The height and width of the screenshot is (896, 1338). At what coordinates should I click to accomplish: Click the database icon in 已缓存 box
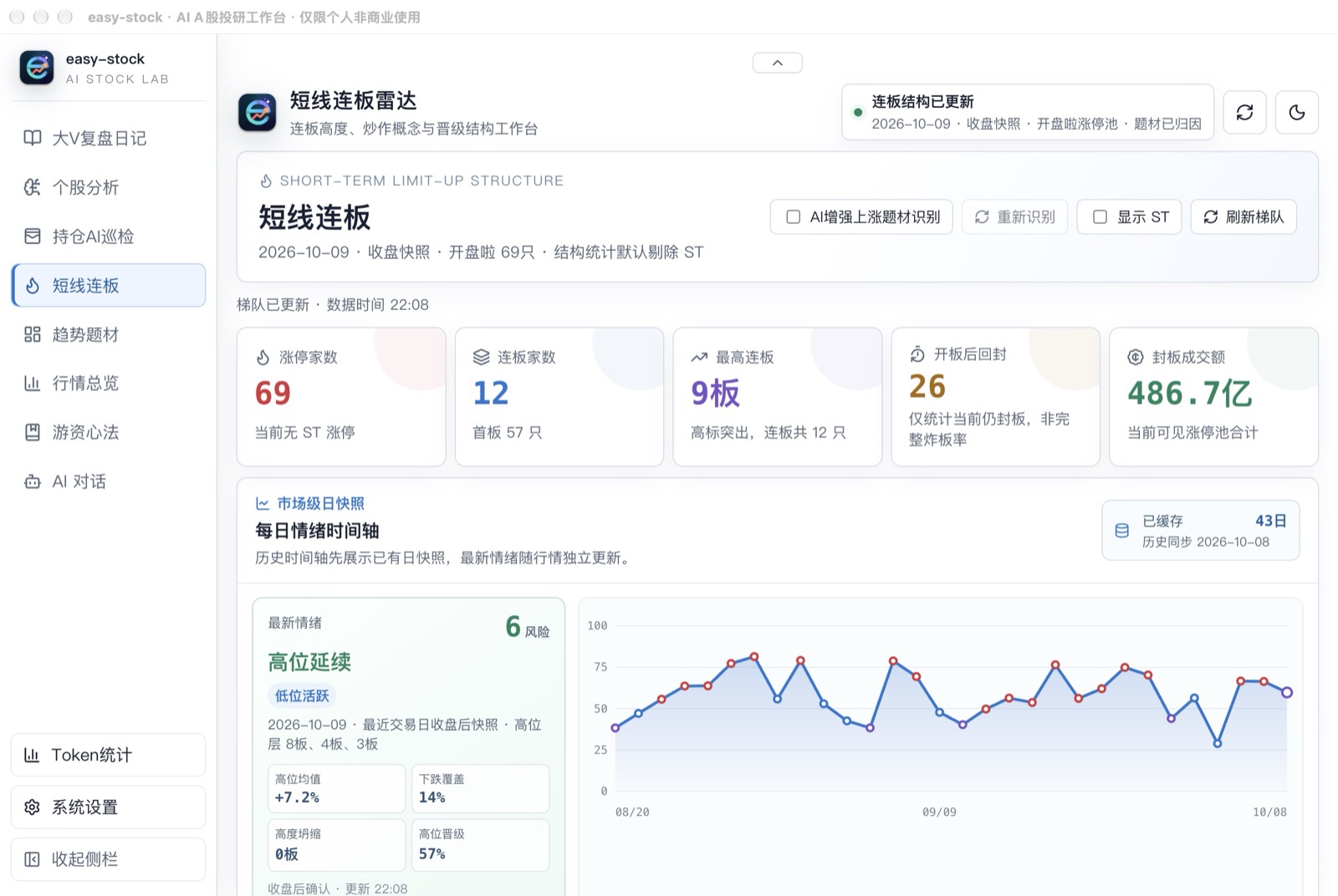[x=1122, y=531]
